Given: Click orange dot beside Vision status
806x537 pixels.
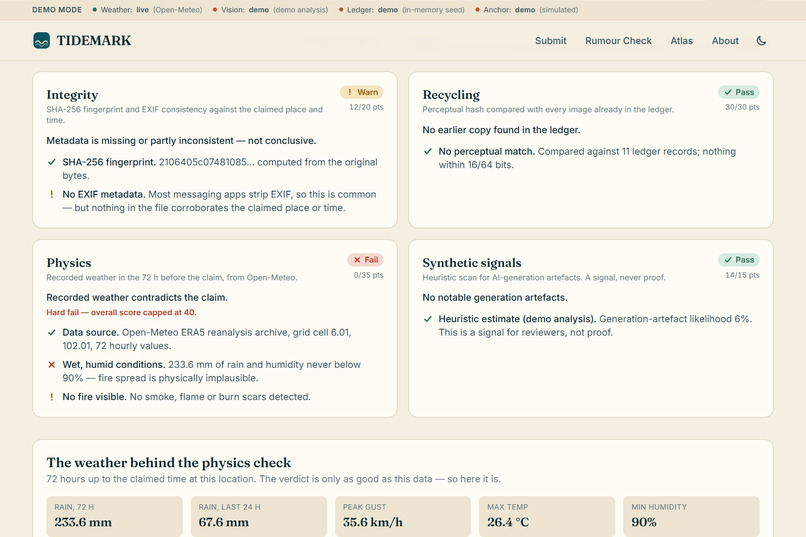Looking at the screenshot, I should coord(215,10).
